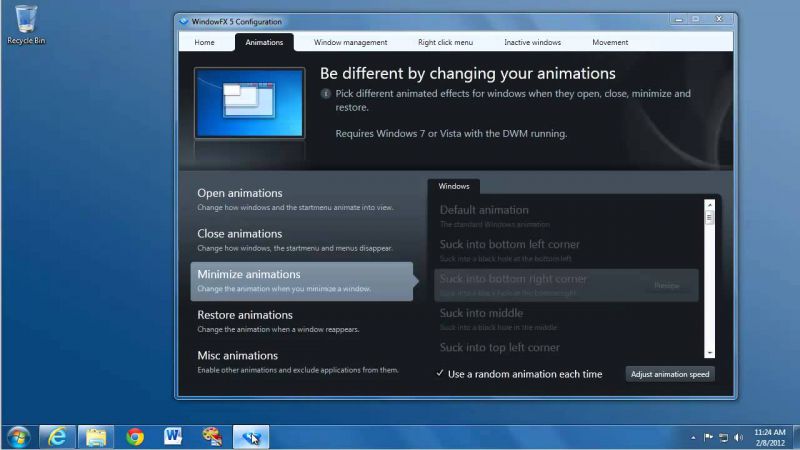Viewport: 800px width, 450px height.
Task: Choose the Open animations category
Action: [302, 199]
